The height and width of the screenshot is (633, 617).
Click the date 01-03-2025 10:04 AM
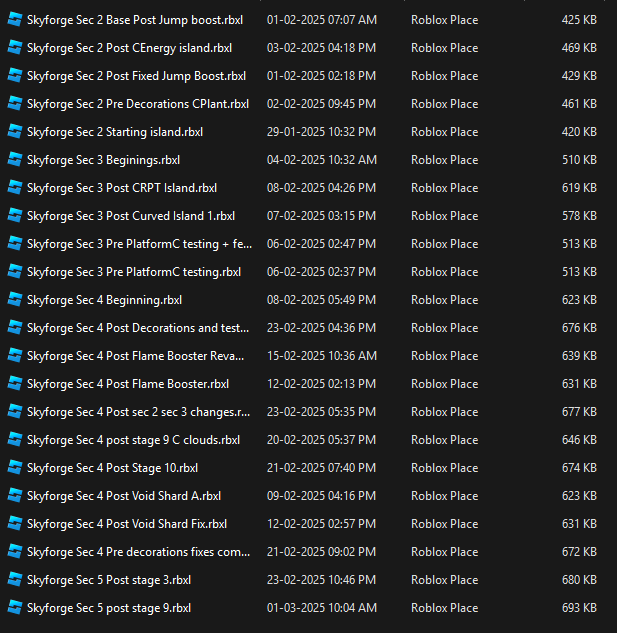coord(322,608)
